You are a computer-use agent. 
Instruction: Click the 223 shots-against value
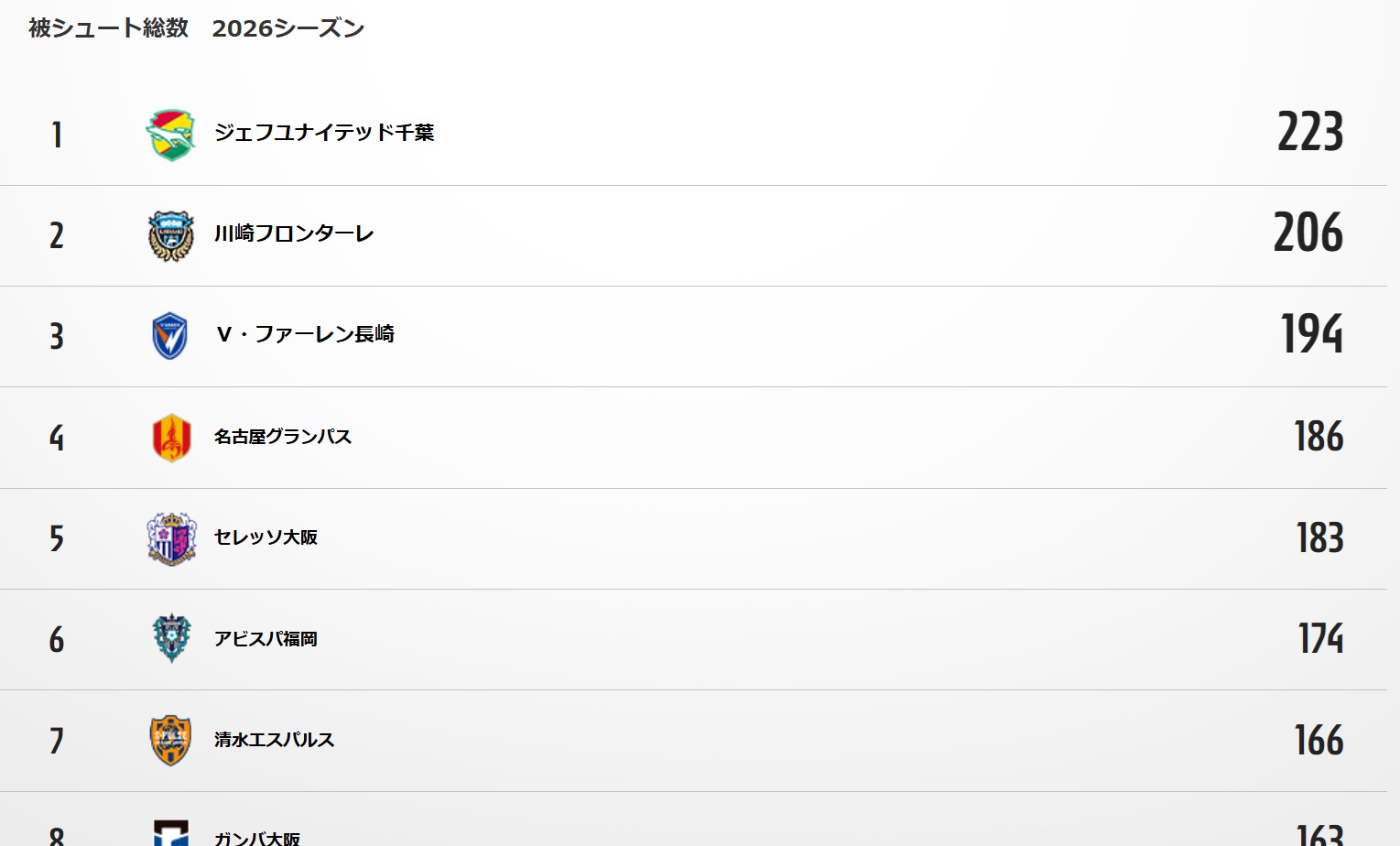tap(1310, 132)
